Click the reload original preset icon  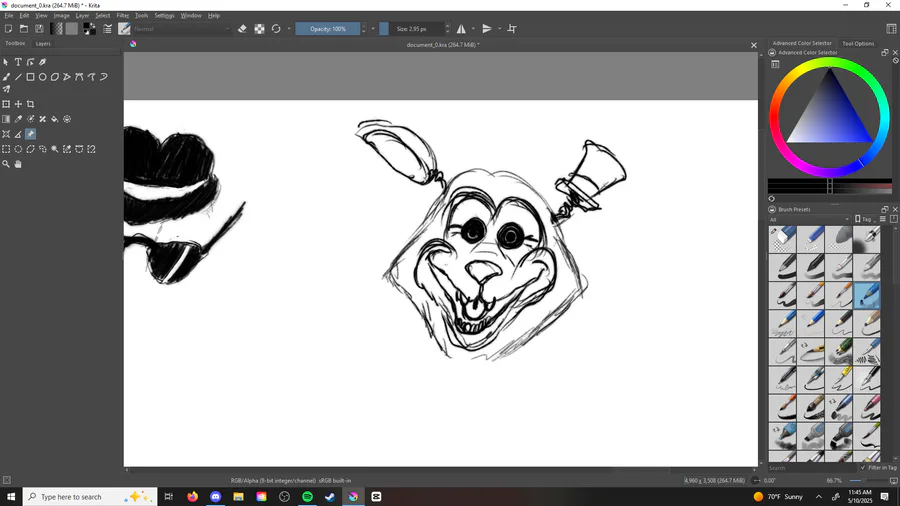click(276, 29)
